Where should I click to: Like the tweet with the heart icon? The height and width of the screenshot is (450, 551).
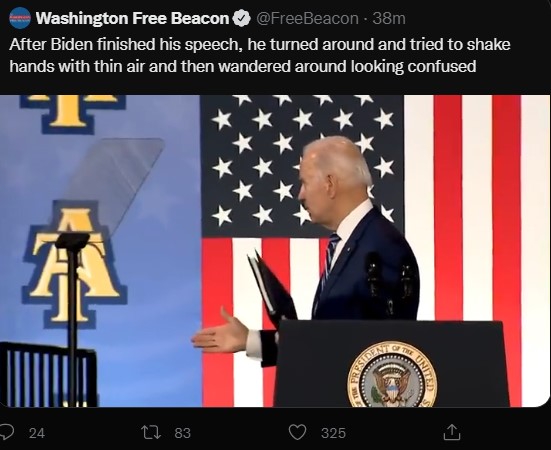point(297,432)
